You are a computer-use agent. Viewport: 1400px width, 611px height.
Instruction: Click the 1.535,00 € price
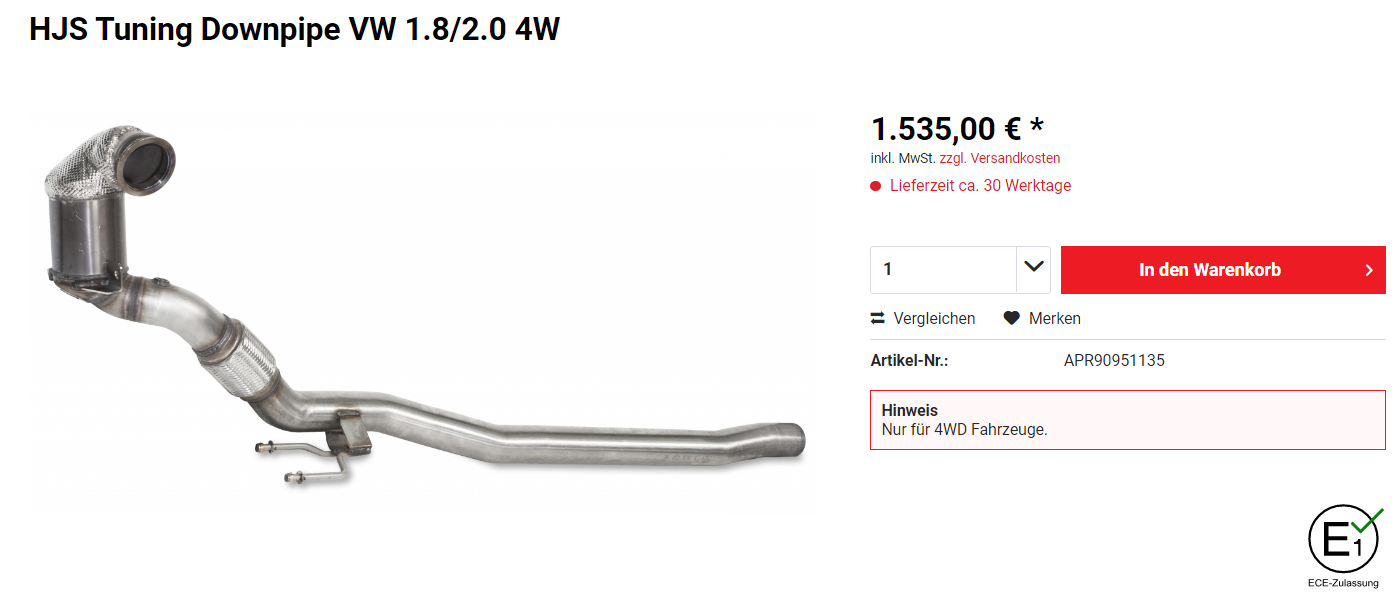tap(946, 128)
